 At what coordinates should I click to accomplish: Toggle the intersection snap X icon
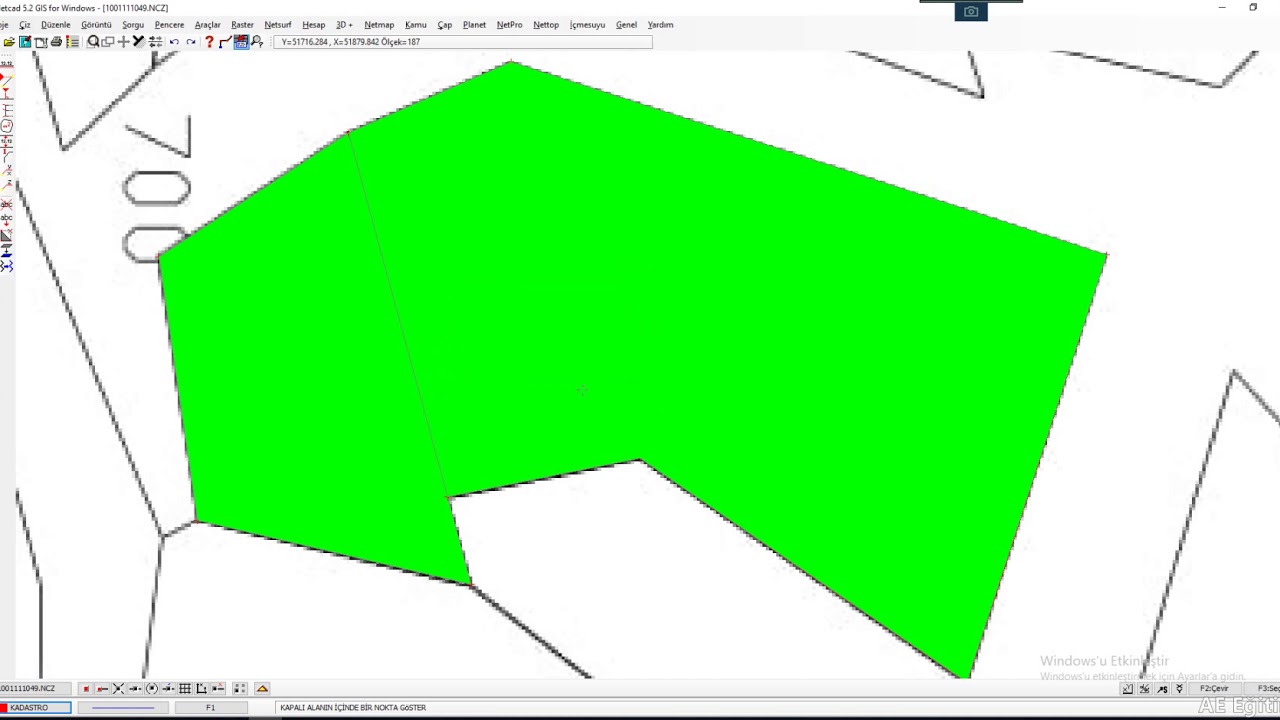pyautogui.click(x=118, y=689)
